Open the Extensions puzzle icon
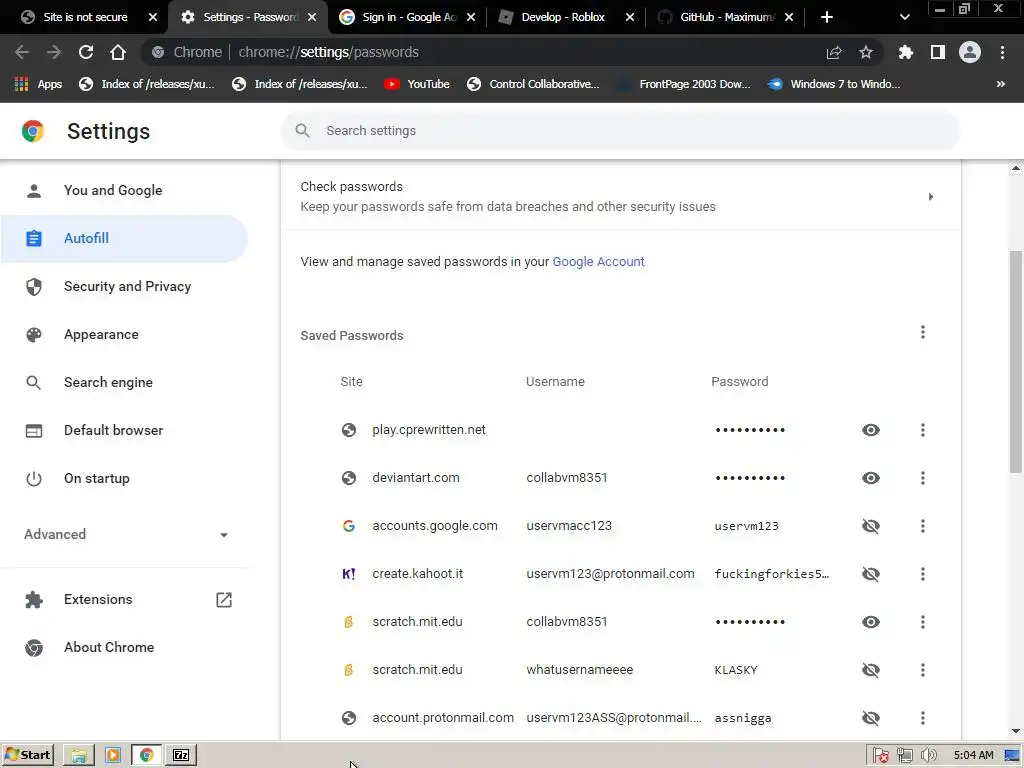Viewport: 1024px width, 768px height. (906, 52)
